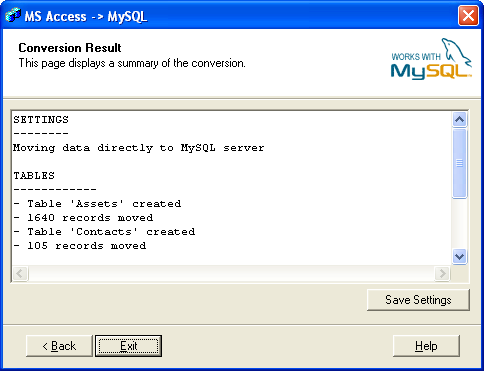This screenshot has height=371, width=484.
Task: Go to the previous page with Back
Action: [x=59, y=346]
